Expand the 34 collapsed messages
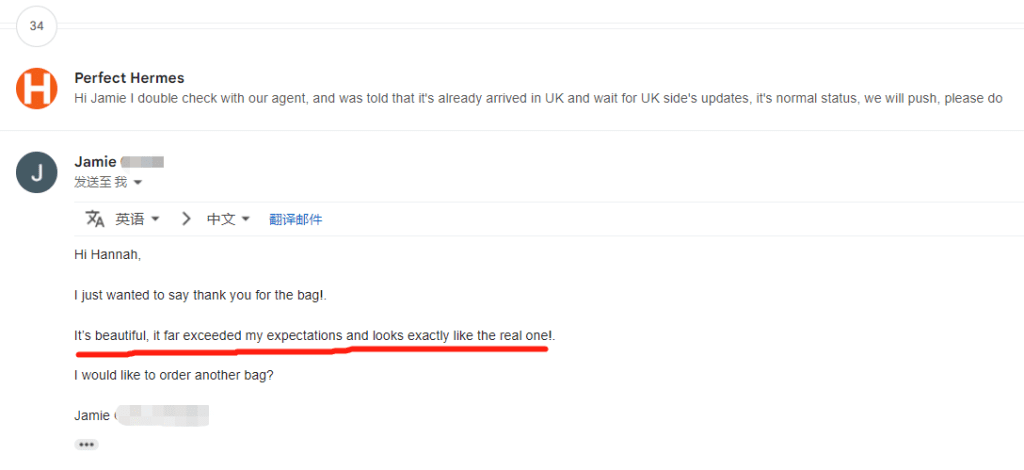Image resolution: width=1024 pixels, height=470 pixels. [x=37, y=26]
